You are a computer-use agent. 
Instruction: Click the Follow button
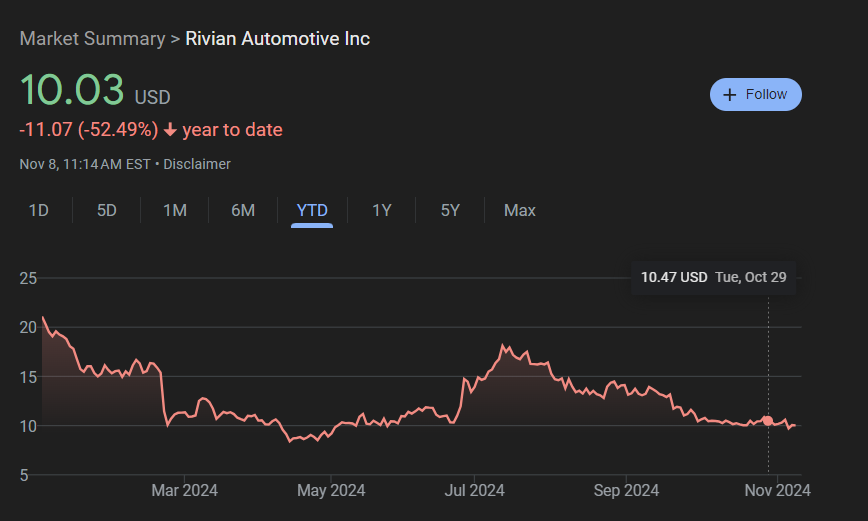tap(756, 94)
